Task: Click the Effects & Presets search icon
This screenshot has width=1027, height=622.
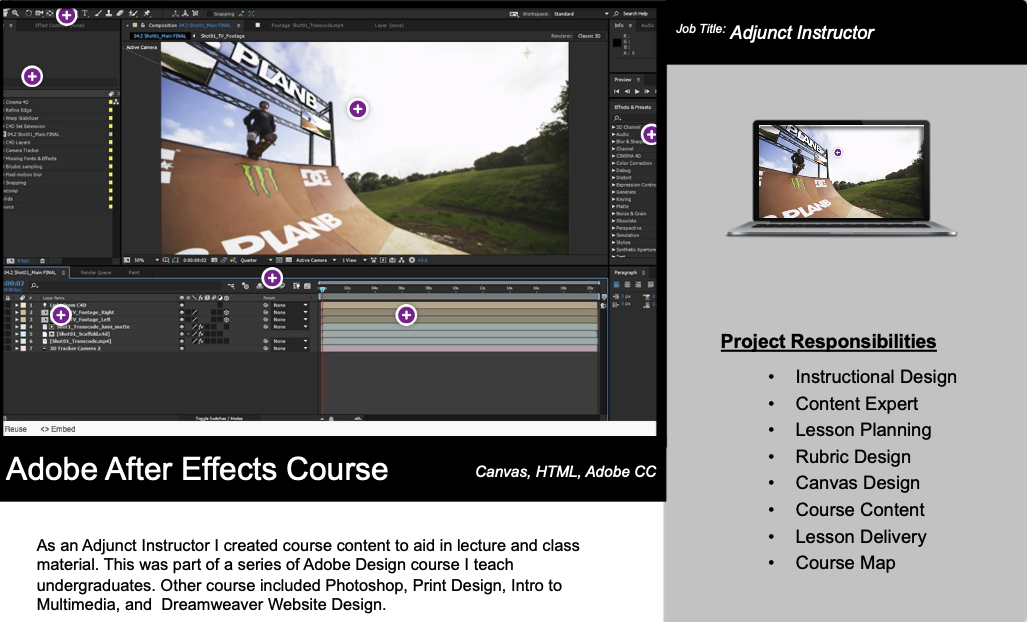Action: pos(617,119)
